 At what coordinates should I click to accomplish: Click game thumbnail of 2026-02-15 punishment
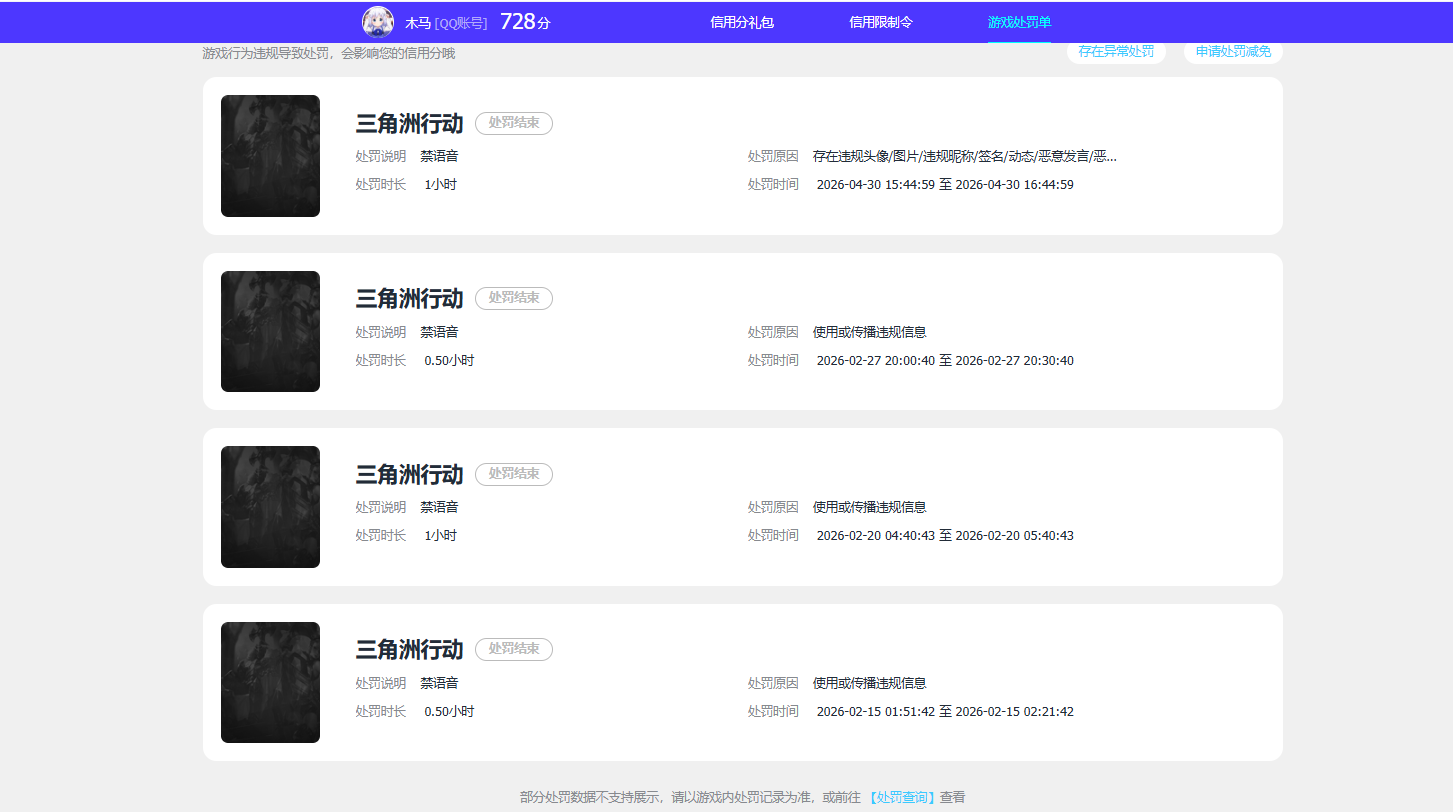[x=270, y=682]
